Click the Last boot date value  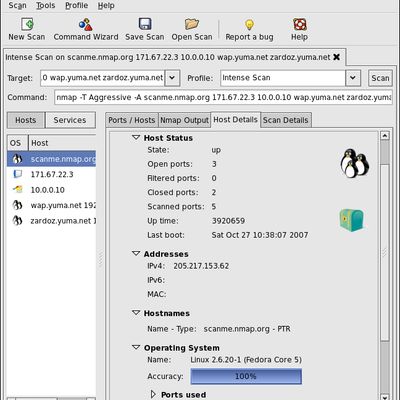click(260, 235)
